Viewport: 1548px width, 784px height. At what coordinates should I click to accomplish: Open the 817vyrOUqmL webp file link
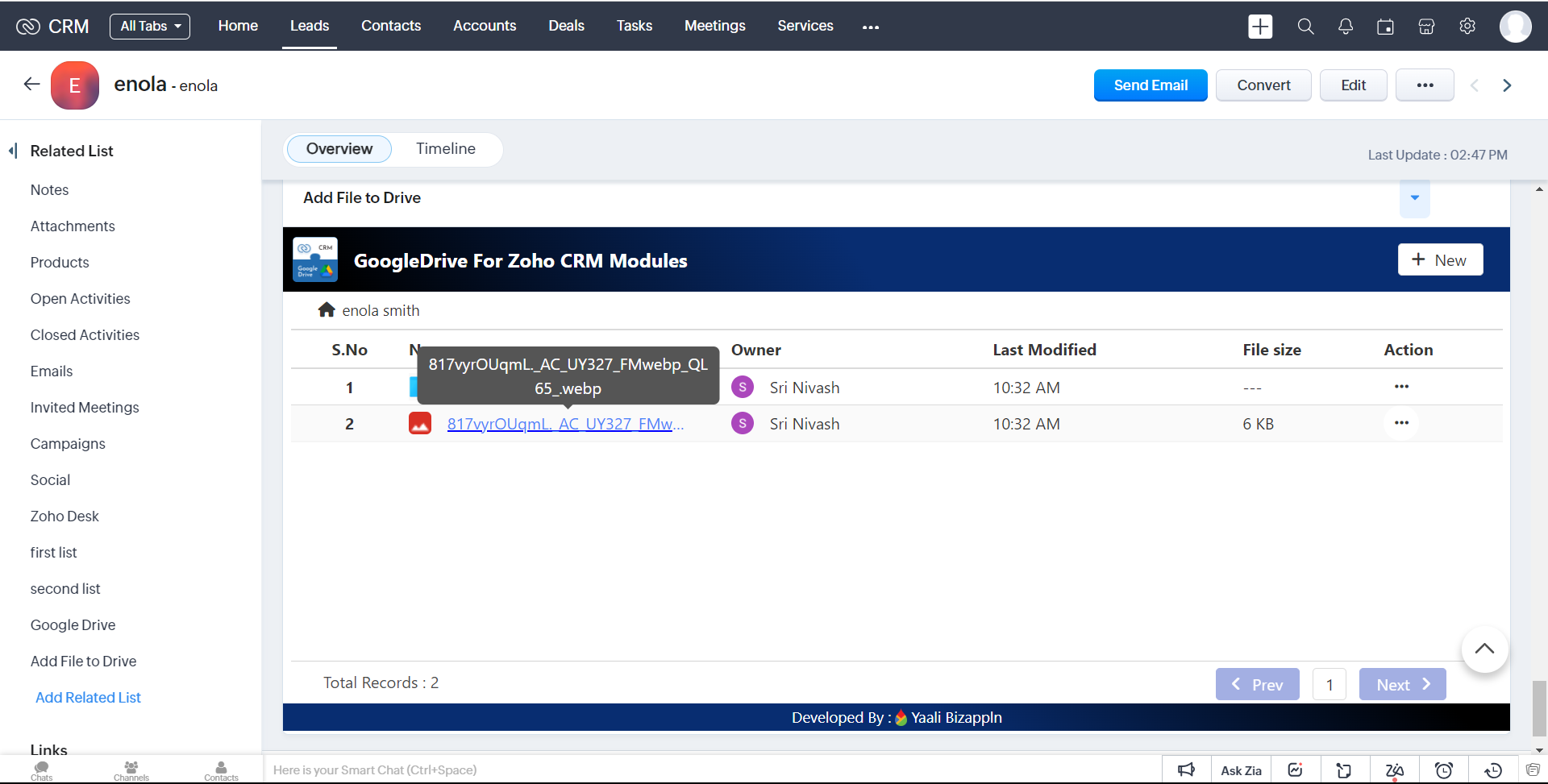point(565,425)
